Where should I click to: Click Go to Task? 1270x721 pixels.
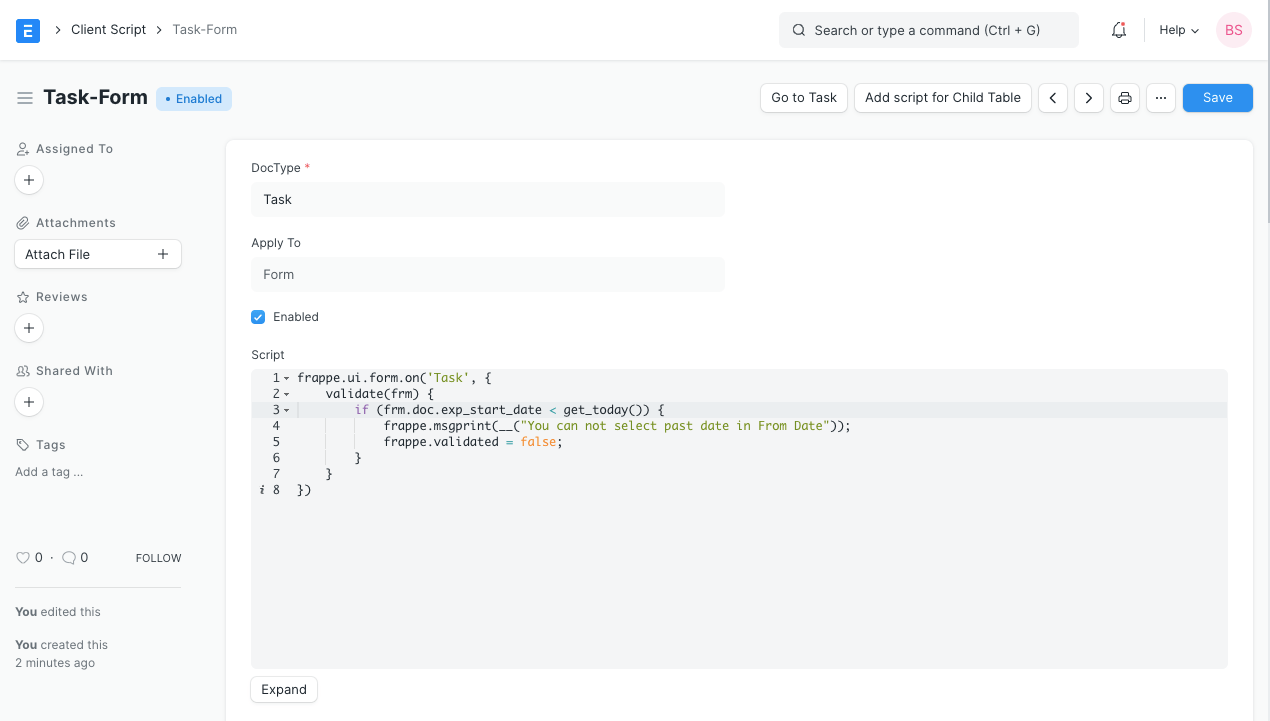803,97
